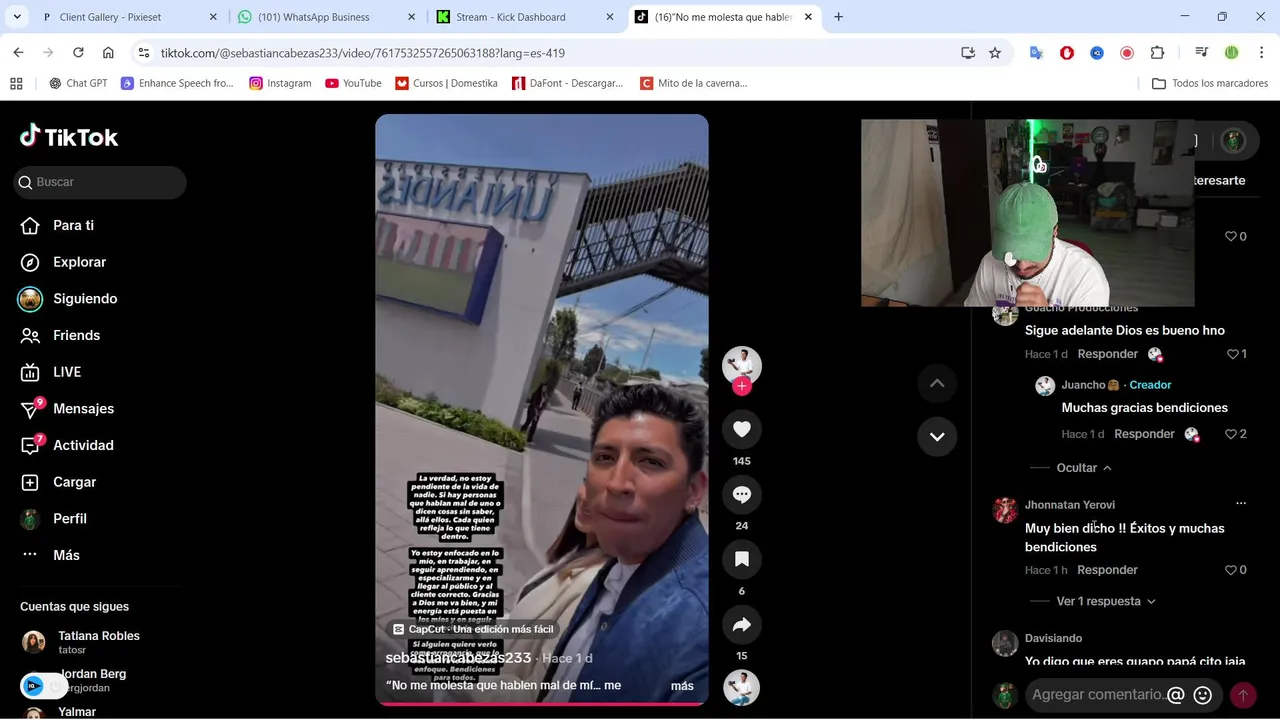This screenshot has height=720, width=1280.
Task: Open Google Translate extension icon
Action: [x=1037, y=53]
